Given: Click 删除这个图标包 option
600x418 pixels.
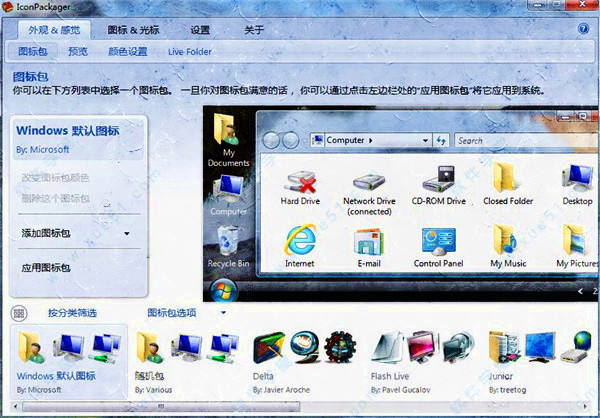Looking at the screenshot, I should [55, 198].
